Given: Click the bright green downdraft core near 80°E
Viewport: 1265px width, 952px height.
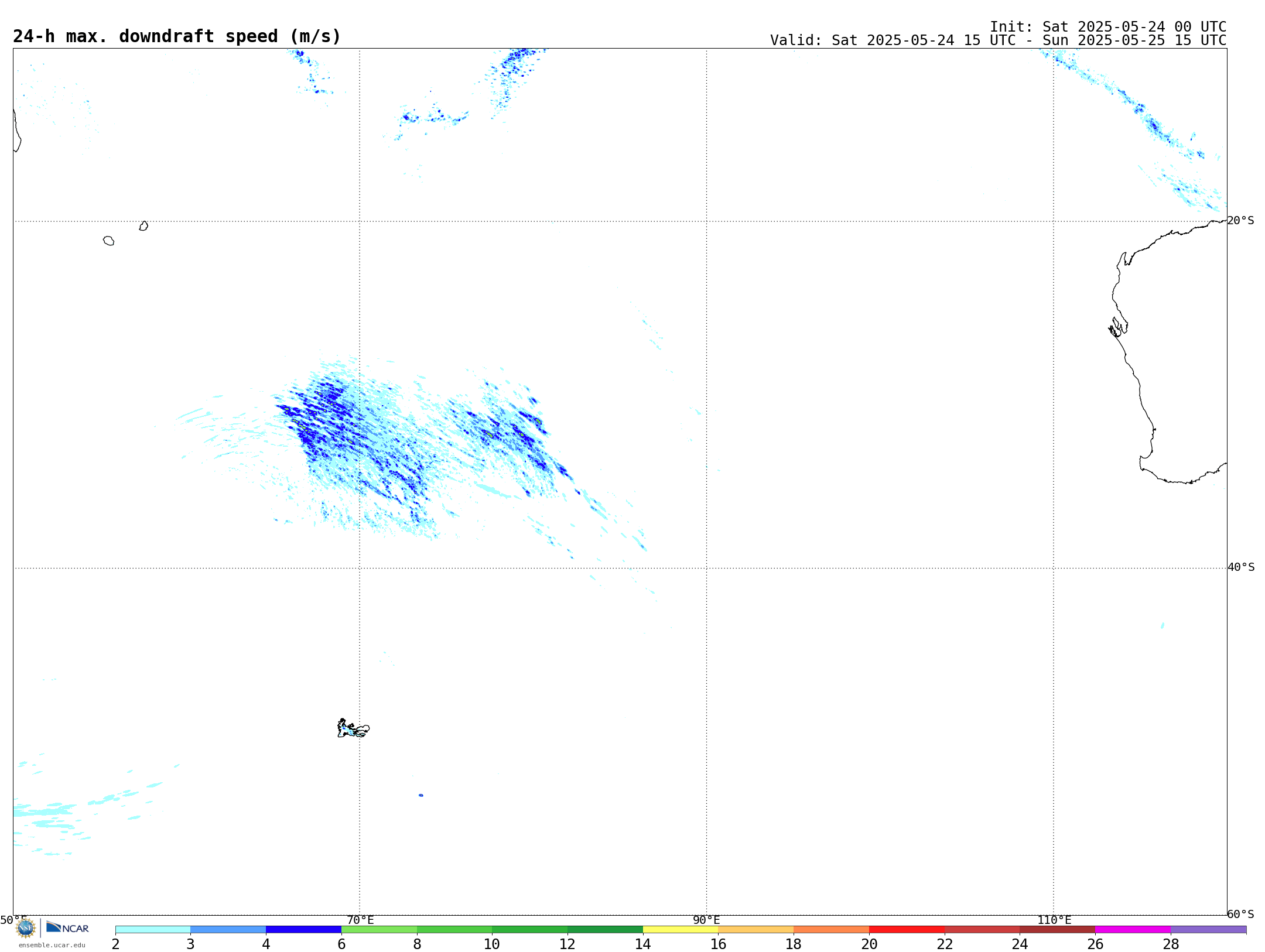Looking at the screenshot, I should pyautogui.click(x=538, y=421).
